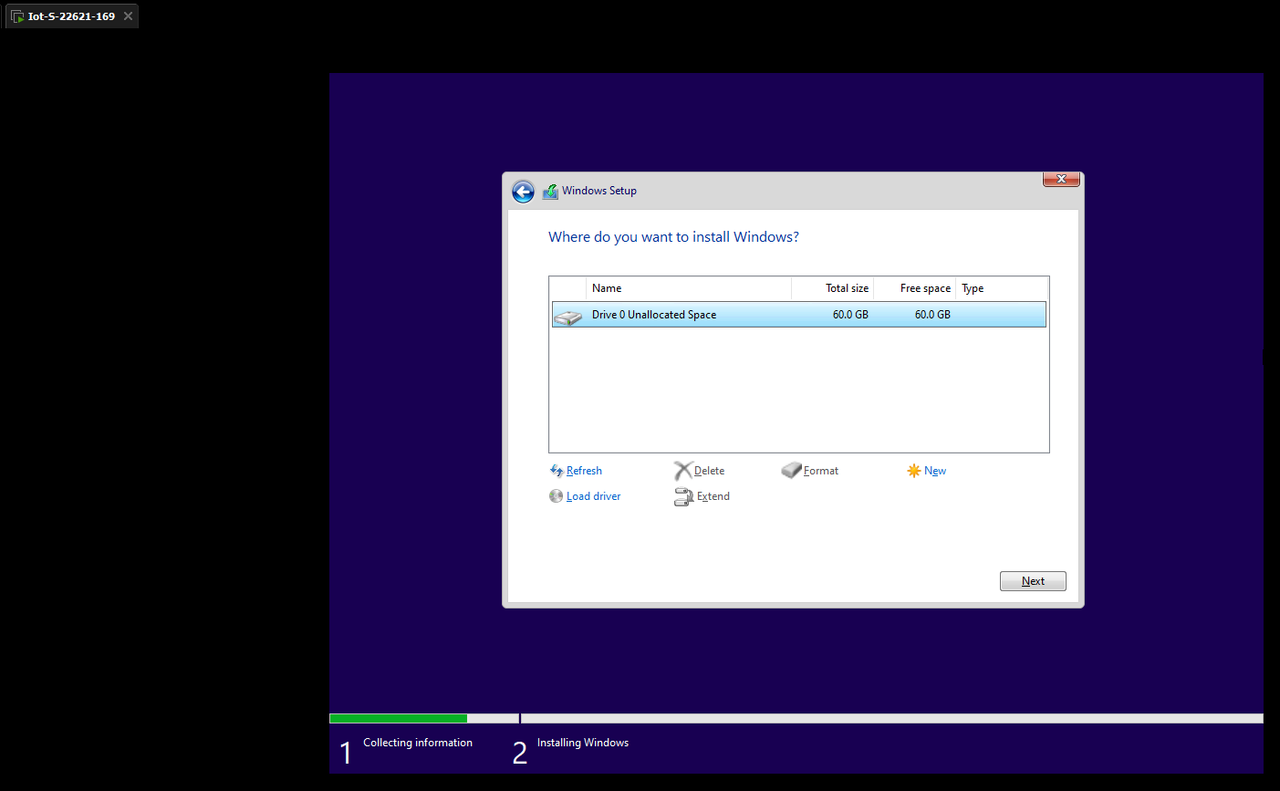1280x791 pixels.
Task: Click the Collecting information step label
Action: 417,743
